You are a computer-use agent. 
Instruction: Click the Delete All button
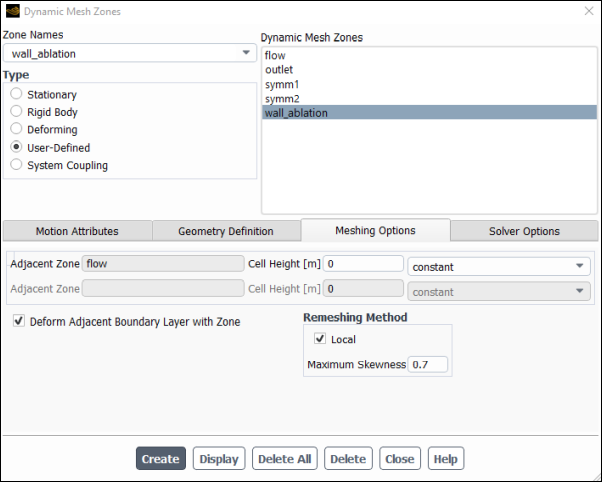pos(284,458)
